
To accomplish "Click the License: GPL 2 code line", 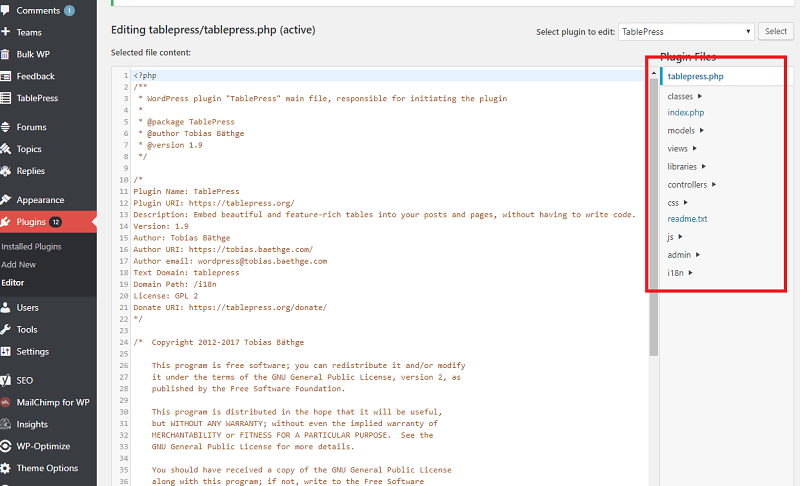I will point(165,296).
